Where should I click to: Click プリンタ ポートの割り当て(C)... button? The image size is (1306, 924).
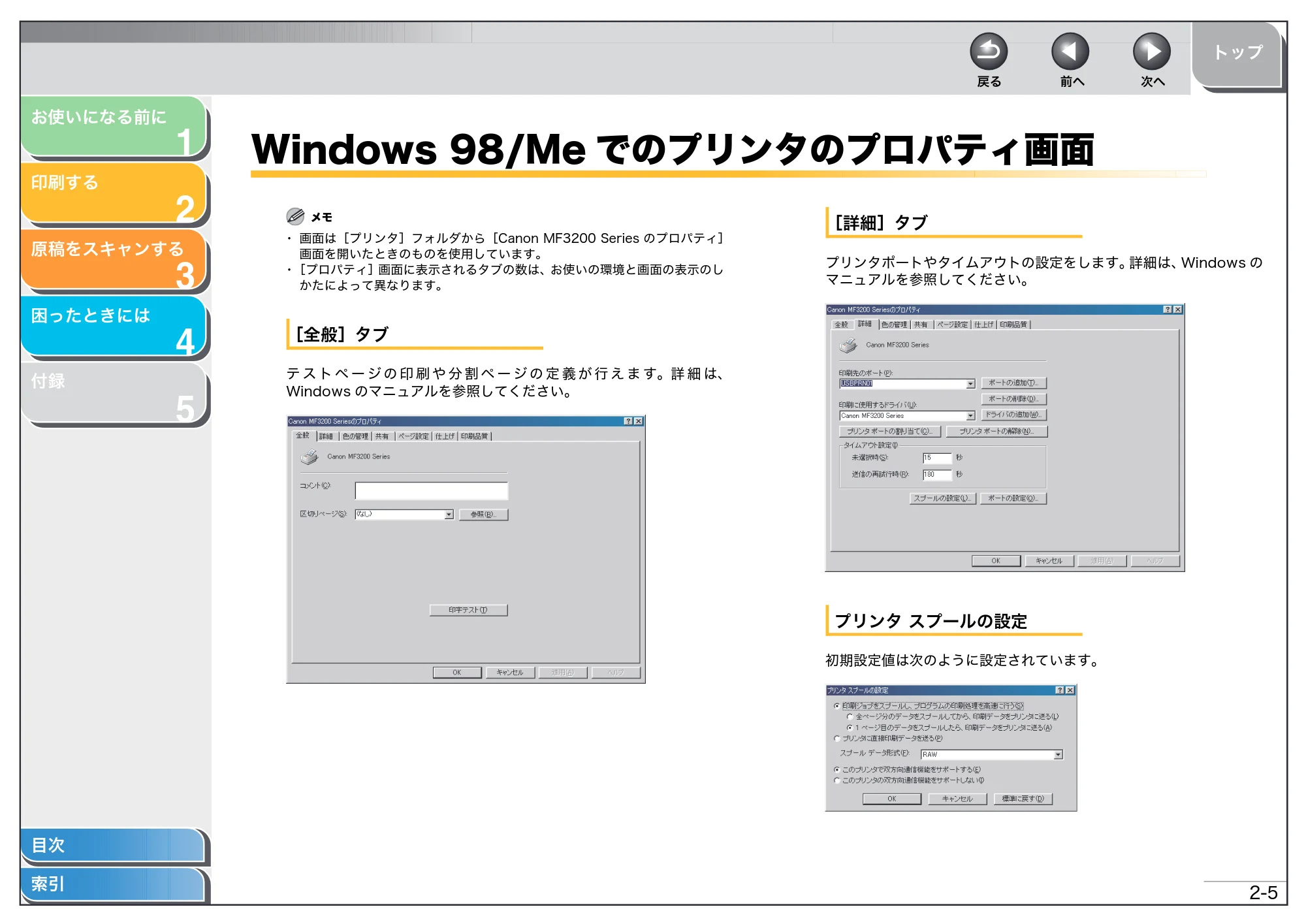(x=890, y=432)
